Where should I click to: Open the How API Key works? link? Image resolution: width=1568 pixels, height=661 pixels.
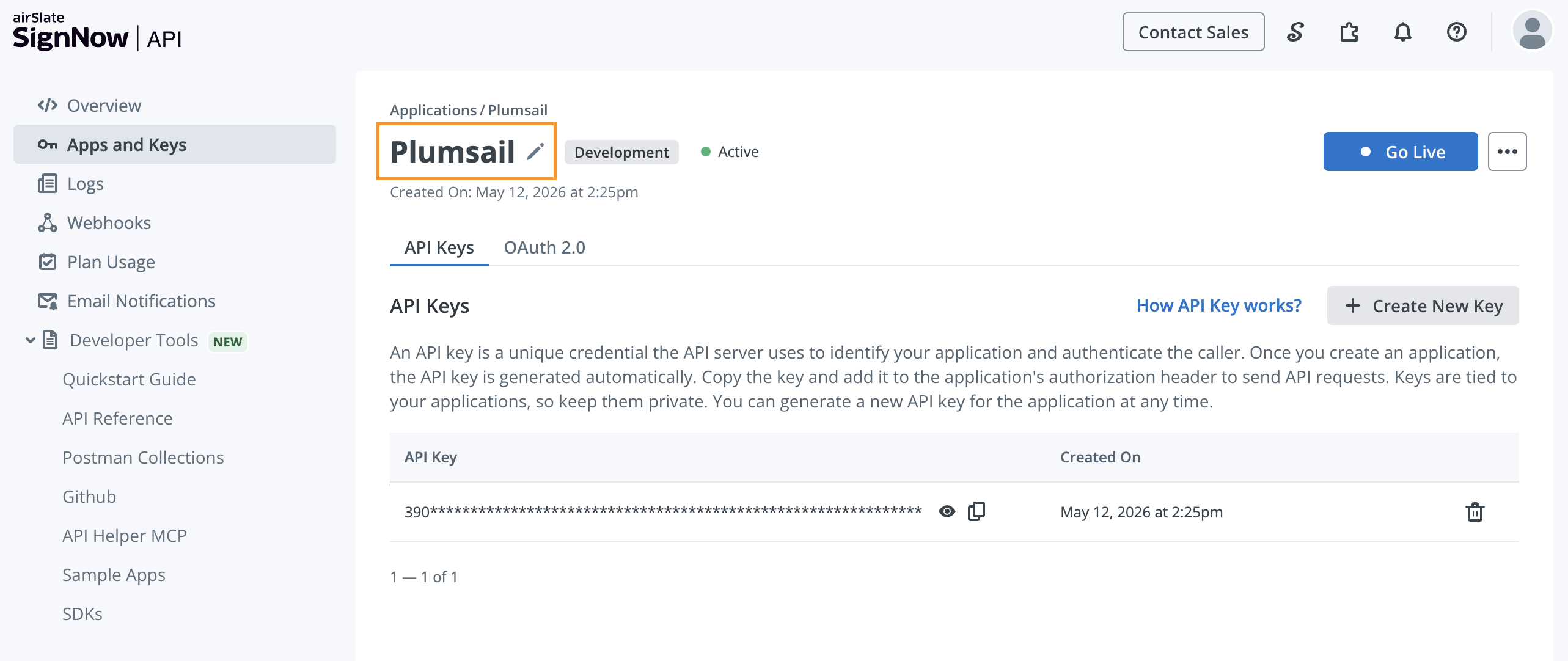click(x=1218, y=305)
